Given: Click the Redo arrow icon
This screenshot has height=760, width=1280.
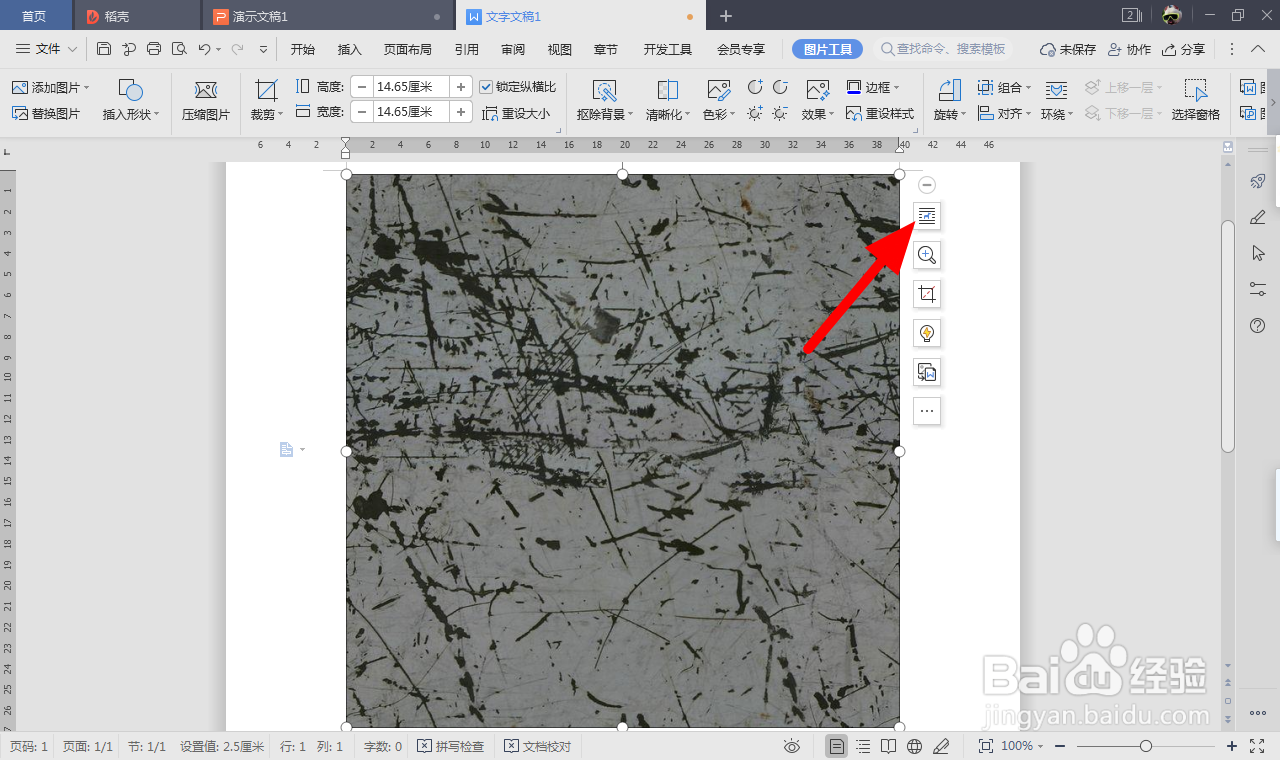Looking at the screenshot, I should (237, 49).
